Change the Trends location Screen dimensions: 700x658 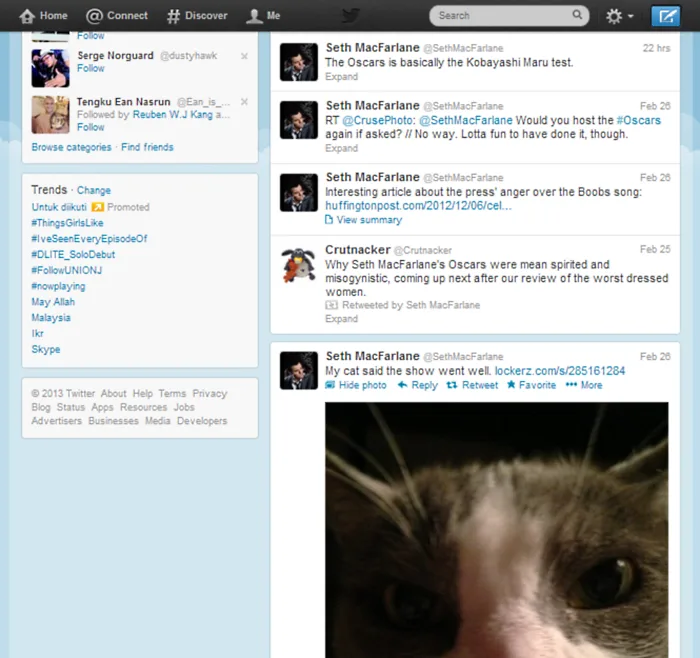click(x=94, y=190)
